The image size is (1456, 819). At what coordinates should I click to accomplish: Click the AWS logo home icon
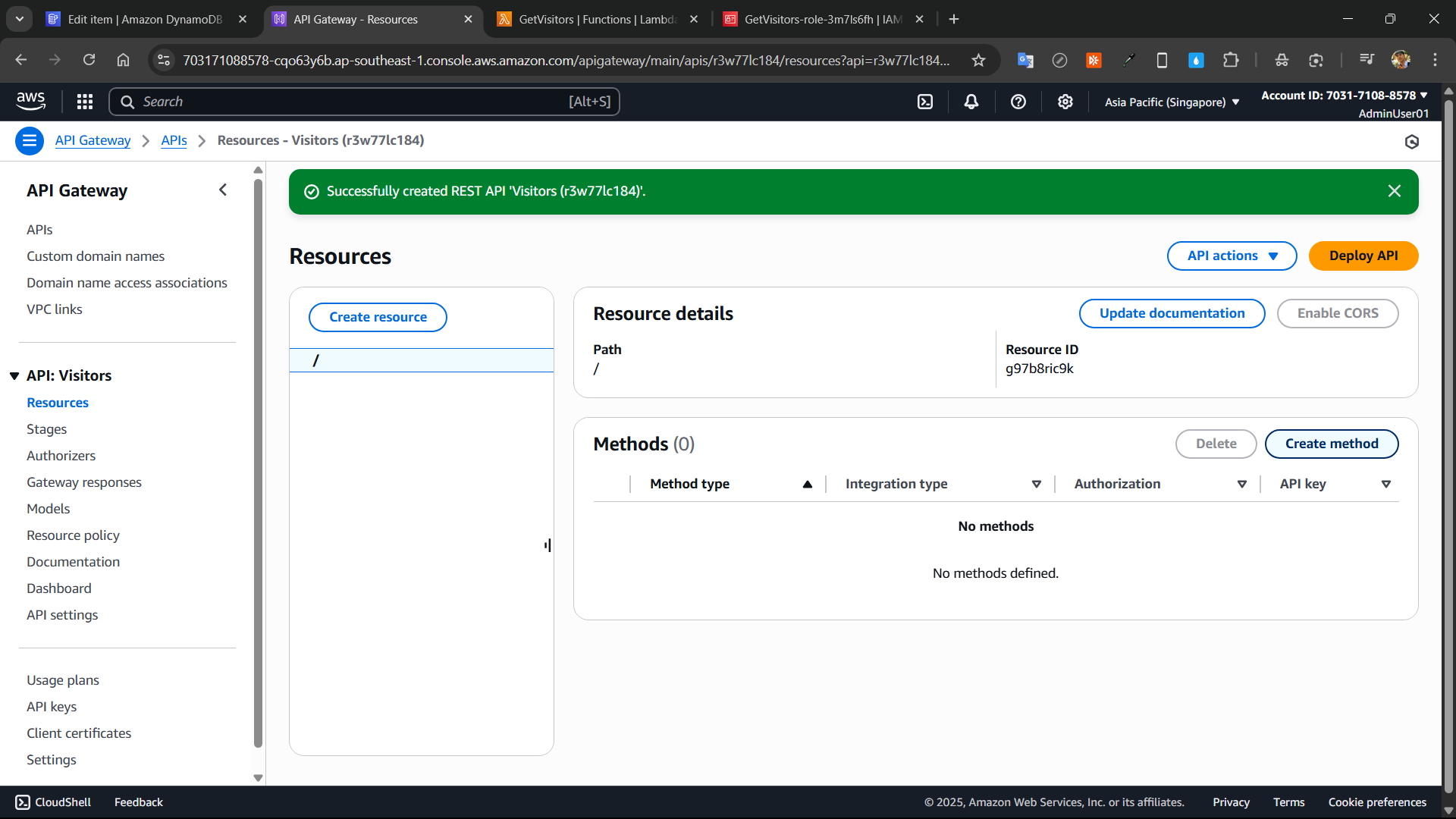click(31, 101)
